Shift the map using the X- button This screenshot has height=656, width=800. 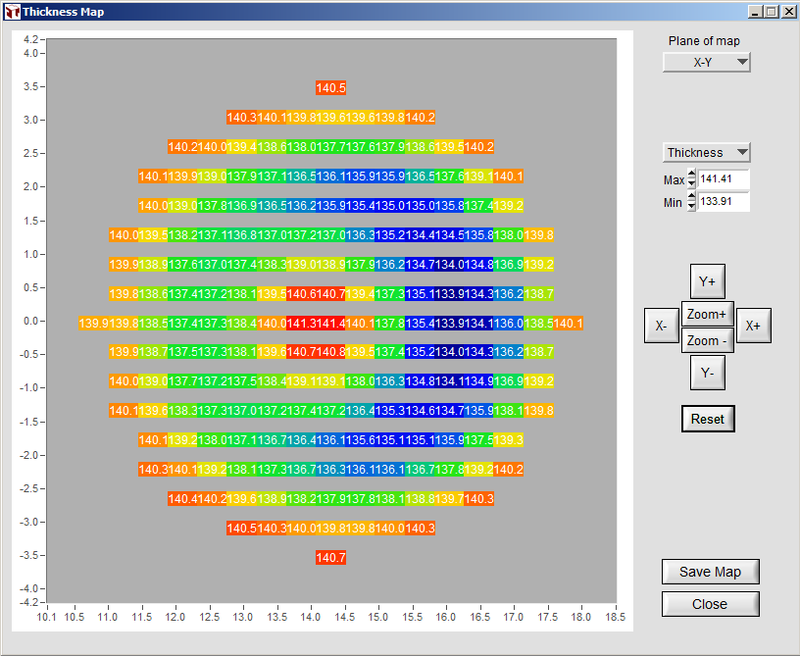pyautogui.click(x=661, y=325)
